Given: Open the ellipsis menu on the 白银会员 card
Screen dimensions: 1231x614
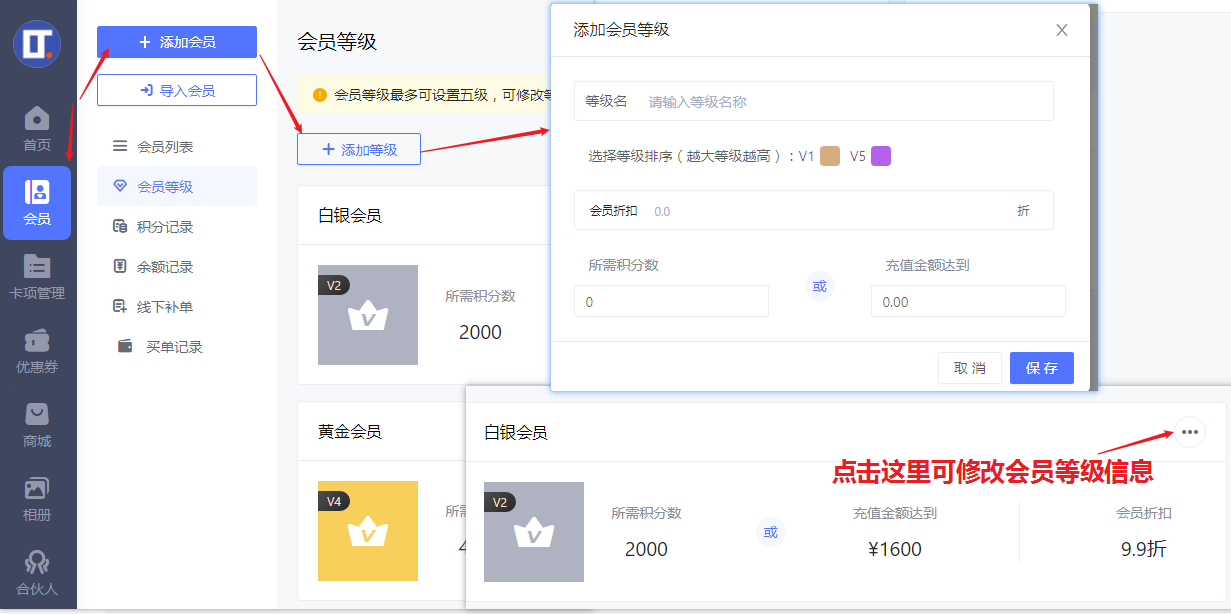Looking at the screenshot, I should 1189,432.
